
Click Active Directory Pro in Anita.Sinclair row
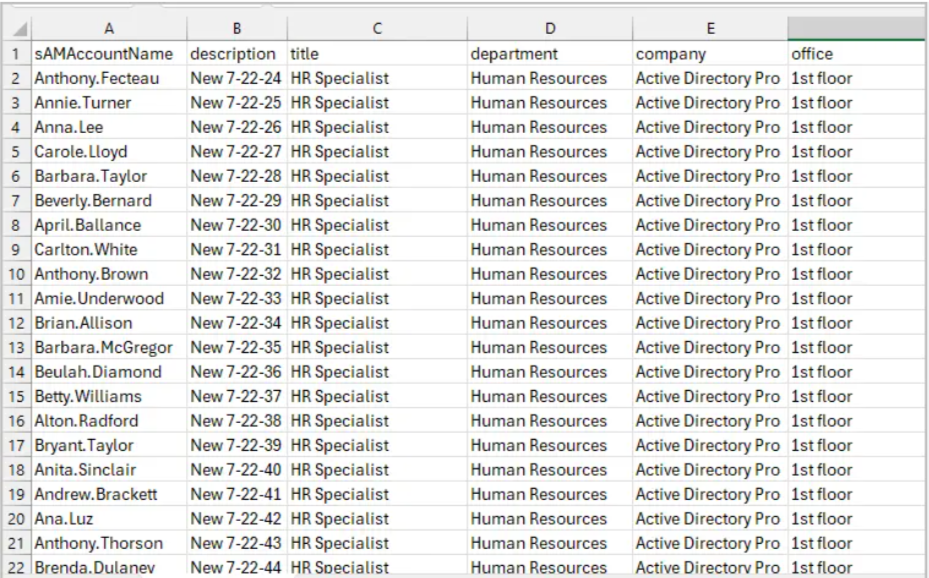710,470
